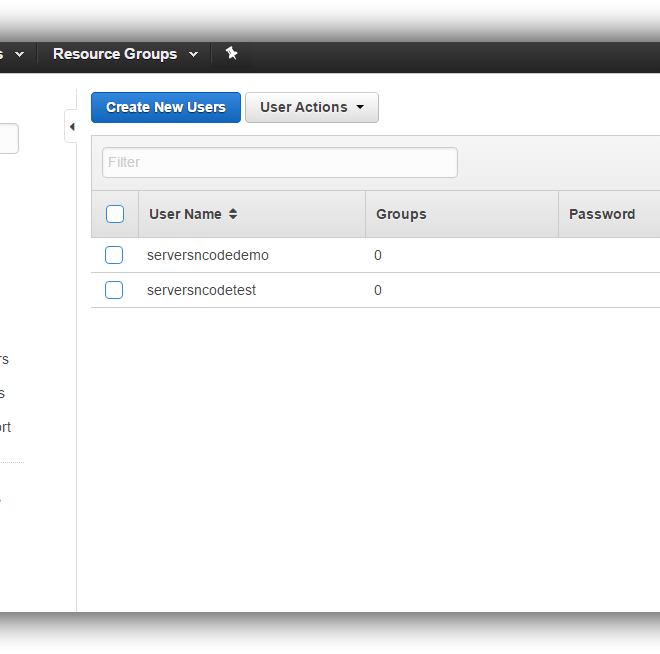Click groups count 0 for serversncodetest

tap(378, 290)
